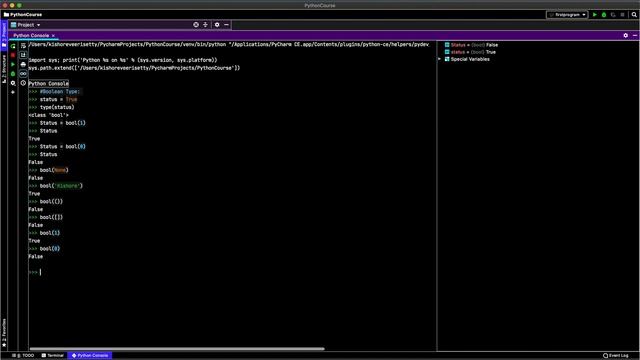The width and height of the screenshot is (640, 360).
Task: Open Favorites side tool tab
Action: (4, 333)
